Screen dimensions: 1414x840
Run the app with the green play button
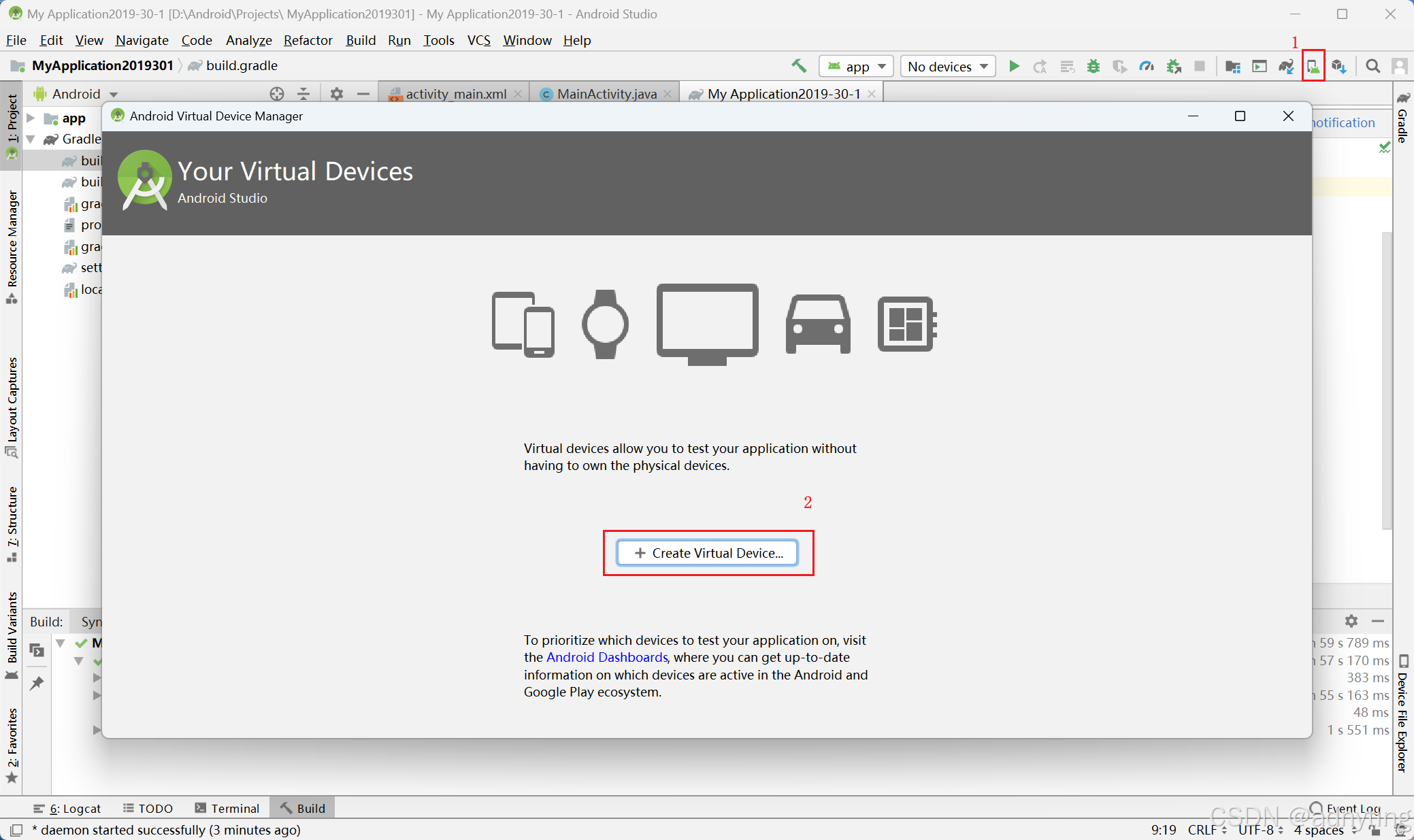[x=1014, y=66]
